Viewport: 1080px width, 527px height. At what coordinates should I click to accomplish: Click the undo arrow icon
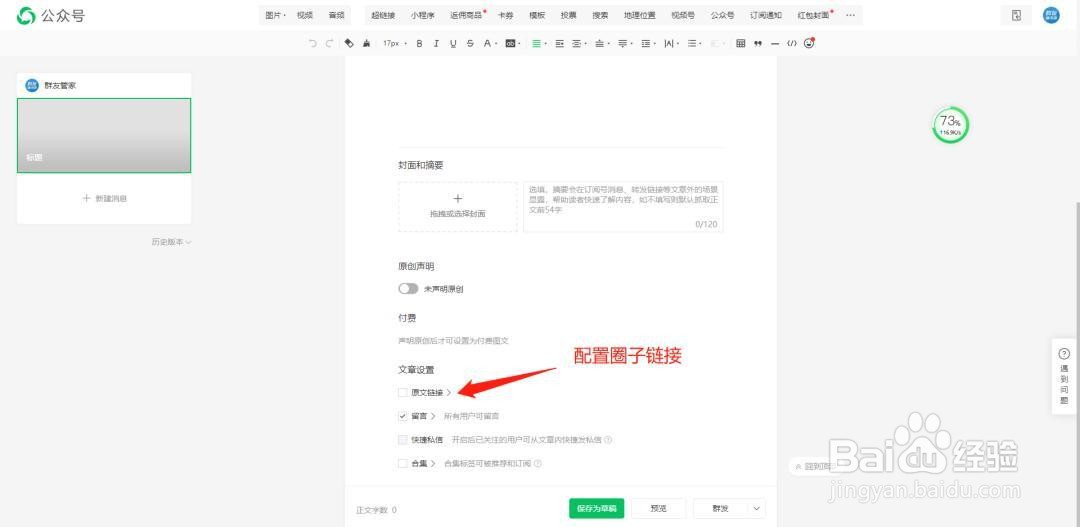coord(313,43)
